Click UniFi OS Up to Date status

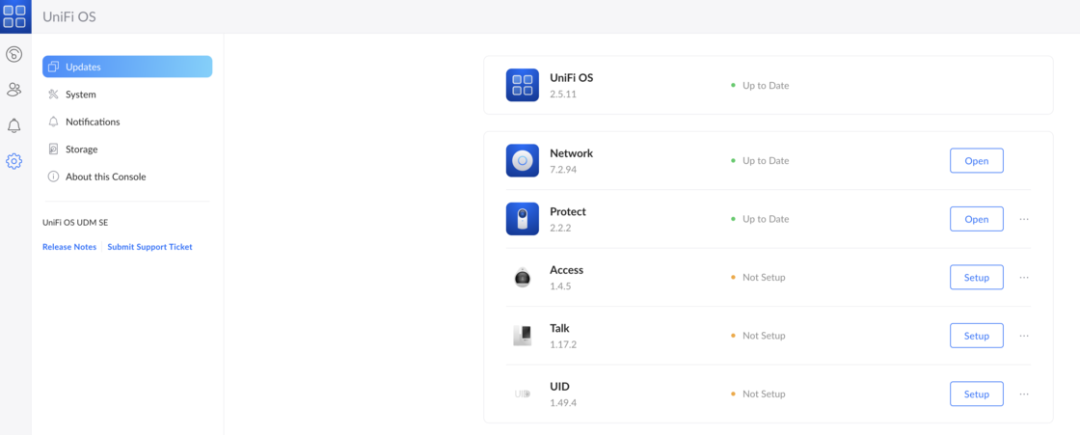(x=760, y=85)
